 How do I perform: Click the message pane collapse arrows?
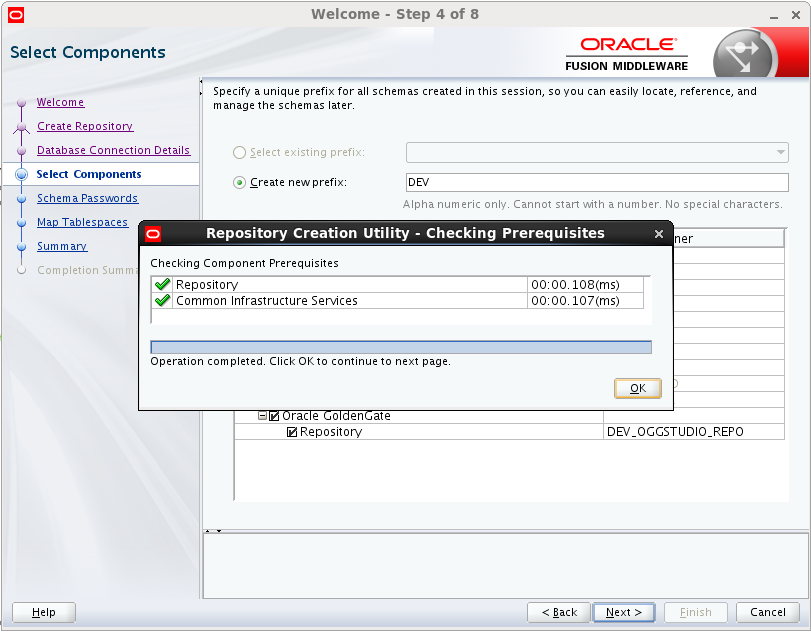[213, 531]
